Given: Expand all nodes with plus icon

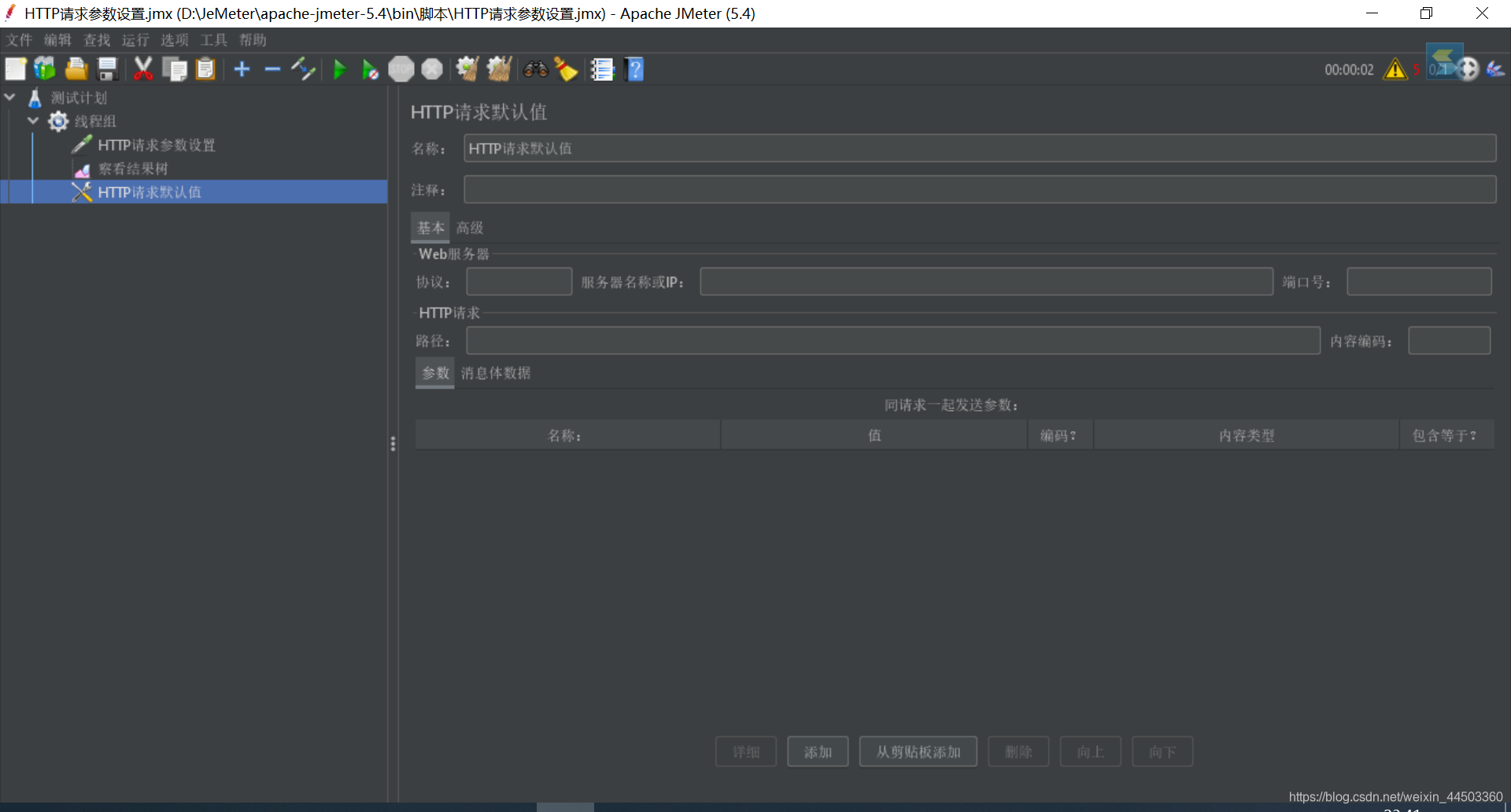Looking at the screenshot, I should [x=242, y=69].
